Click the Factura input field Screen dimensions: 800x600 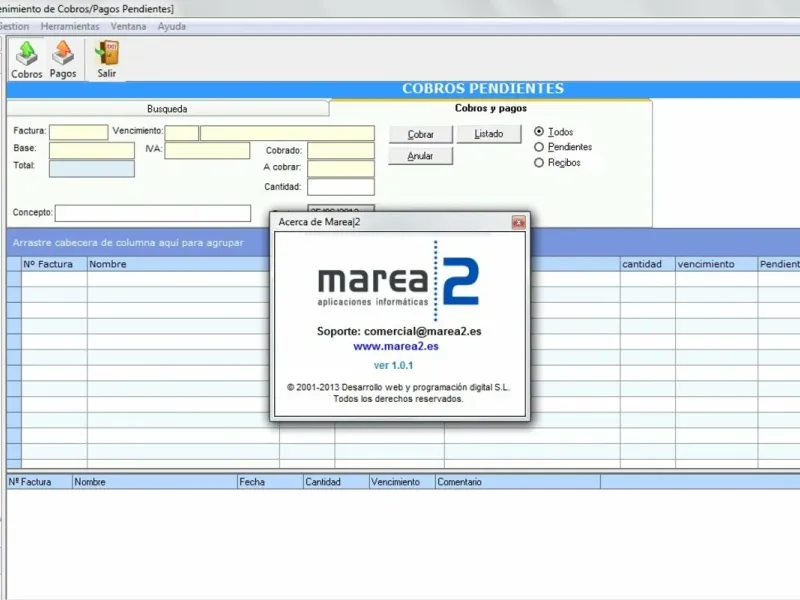(x=79, y=132)
